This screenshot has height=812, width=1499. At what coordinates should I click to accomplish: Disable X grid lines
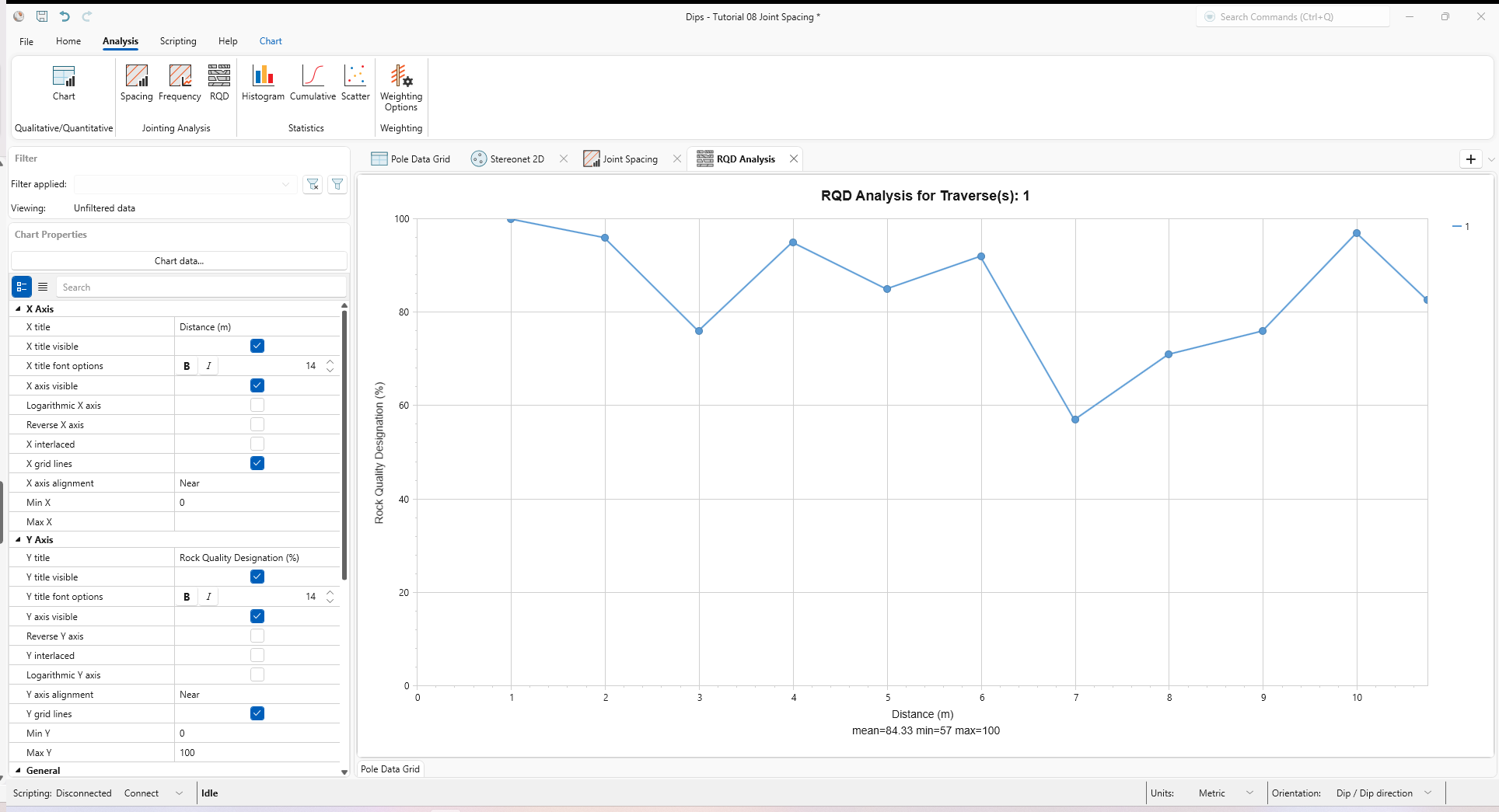coord(257,463)
